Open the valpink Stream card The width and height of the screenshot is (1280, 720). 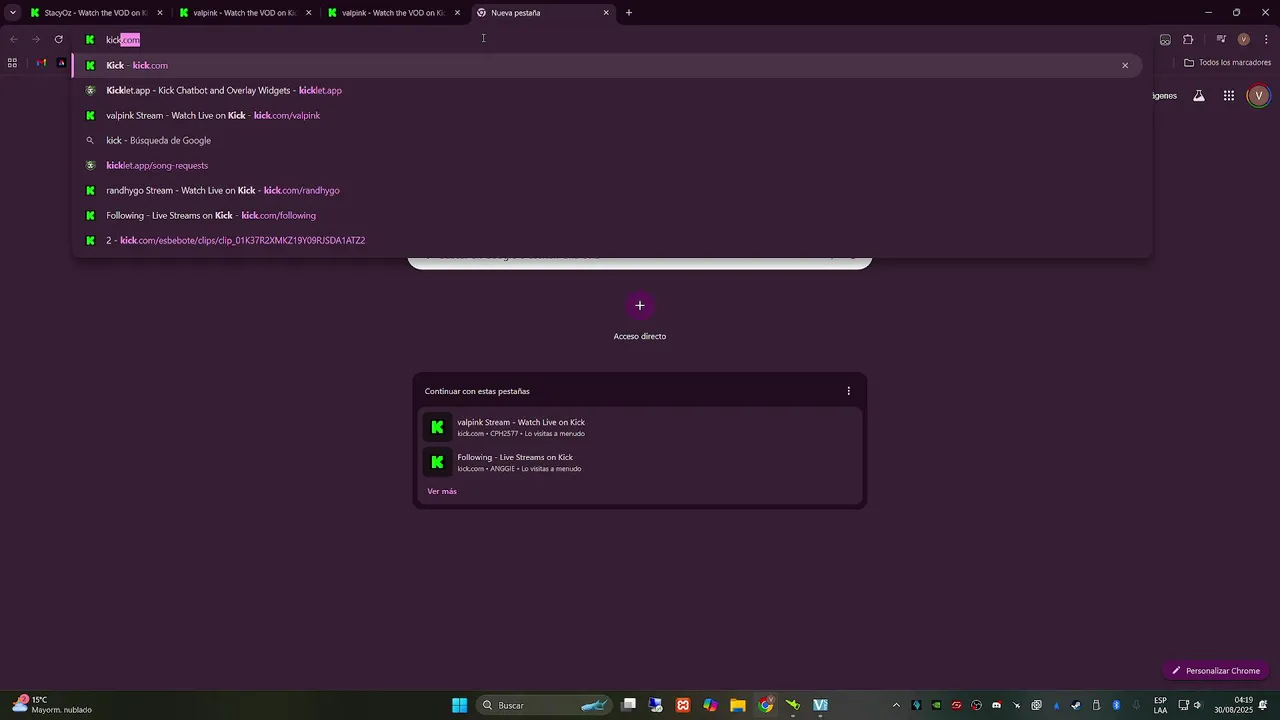point(640,427)
